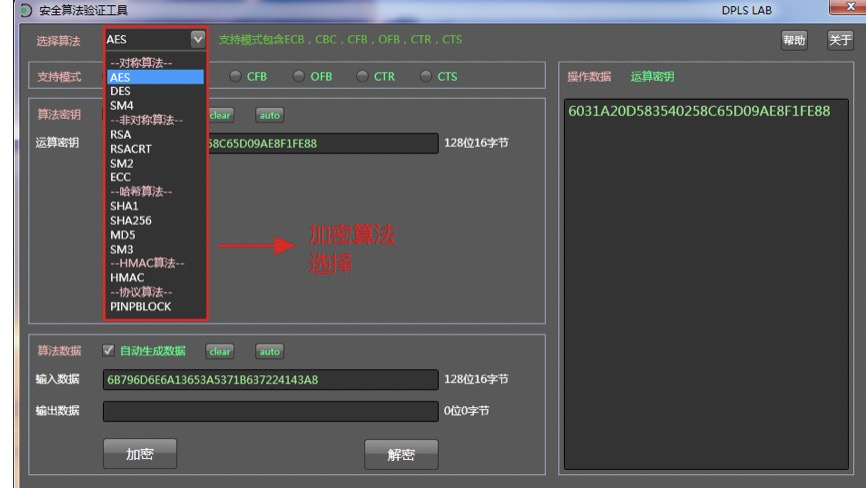Screen dimensions: 866x488
Task: Select DES from the algorithm list
Action: point(120,91)
